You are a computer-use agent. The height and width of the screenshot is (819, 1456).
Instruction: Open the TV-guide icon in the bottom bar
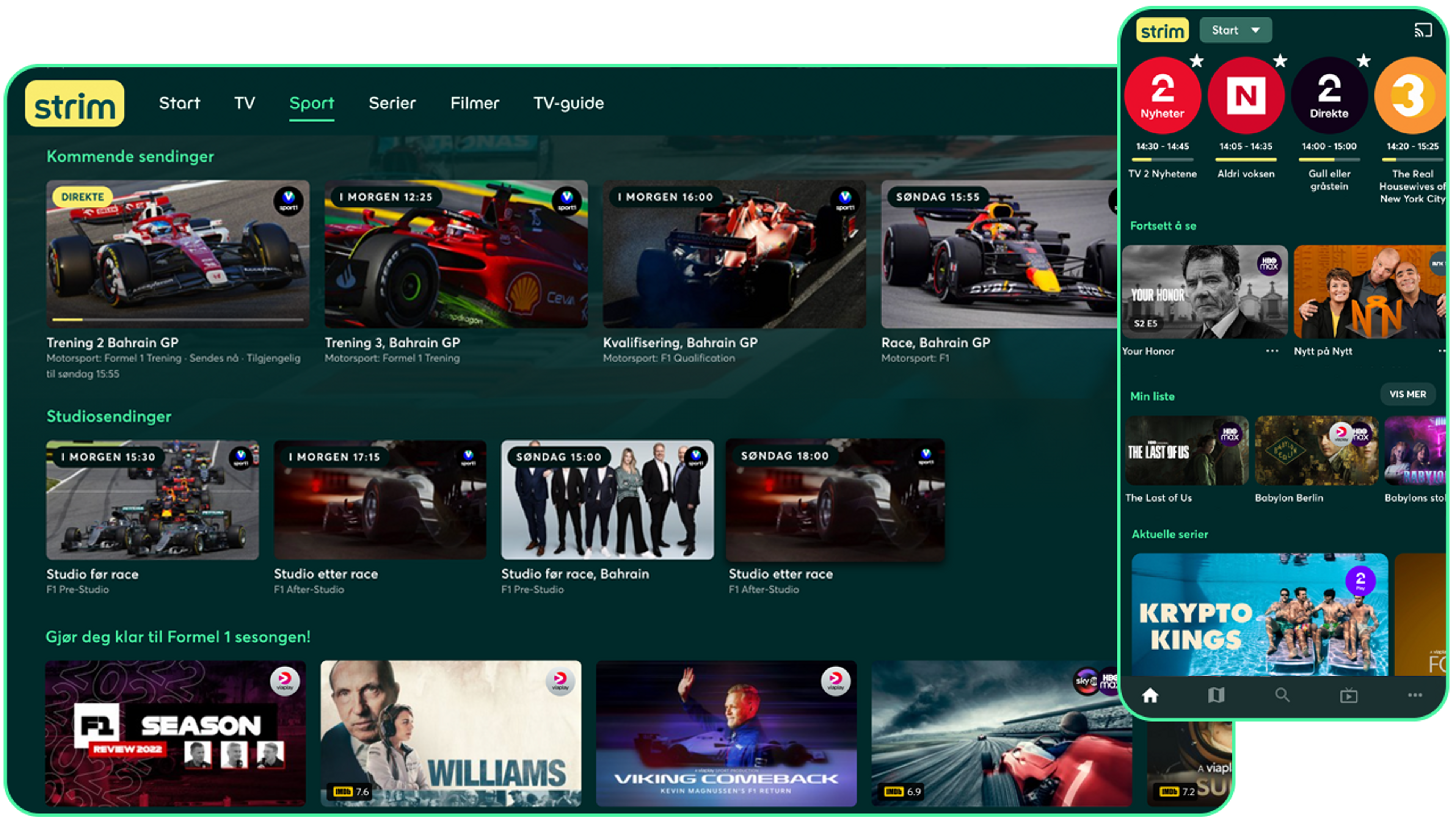coord(1216,695)
